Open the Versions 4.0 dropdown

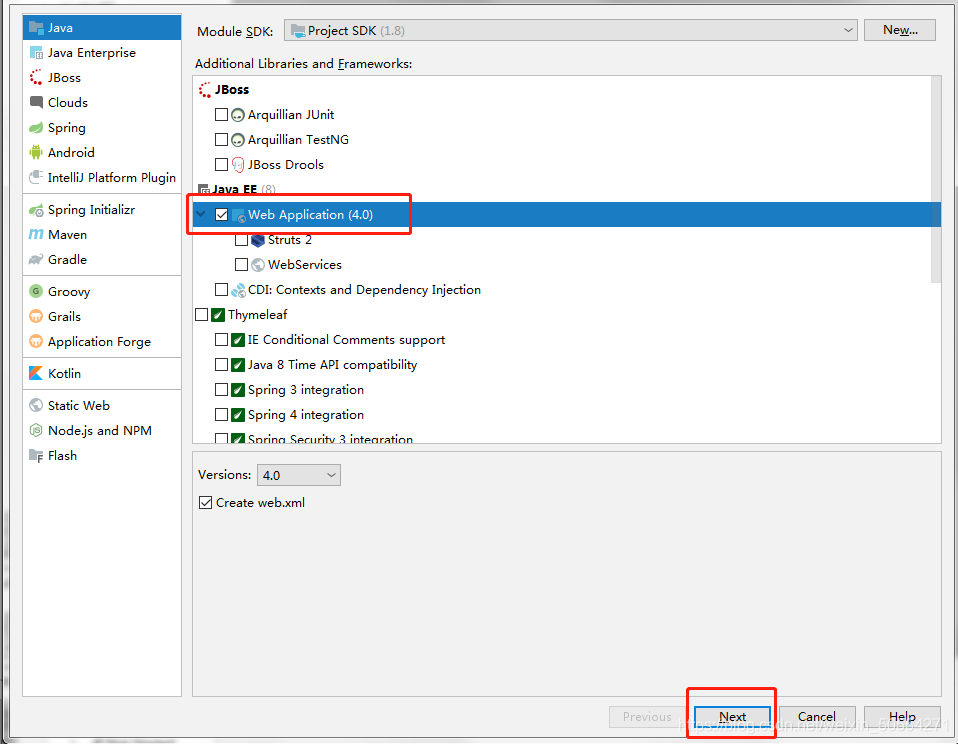click(299, 475)
